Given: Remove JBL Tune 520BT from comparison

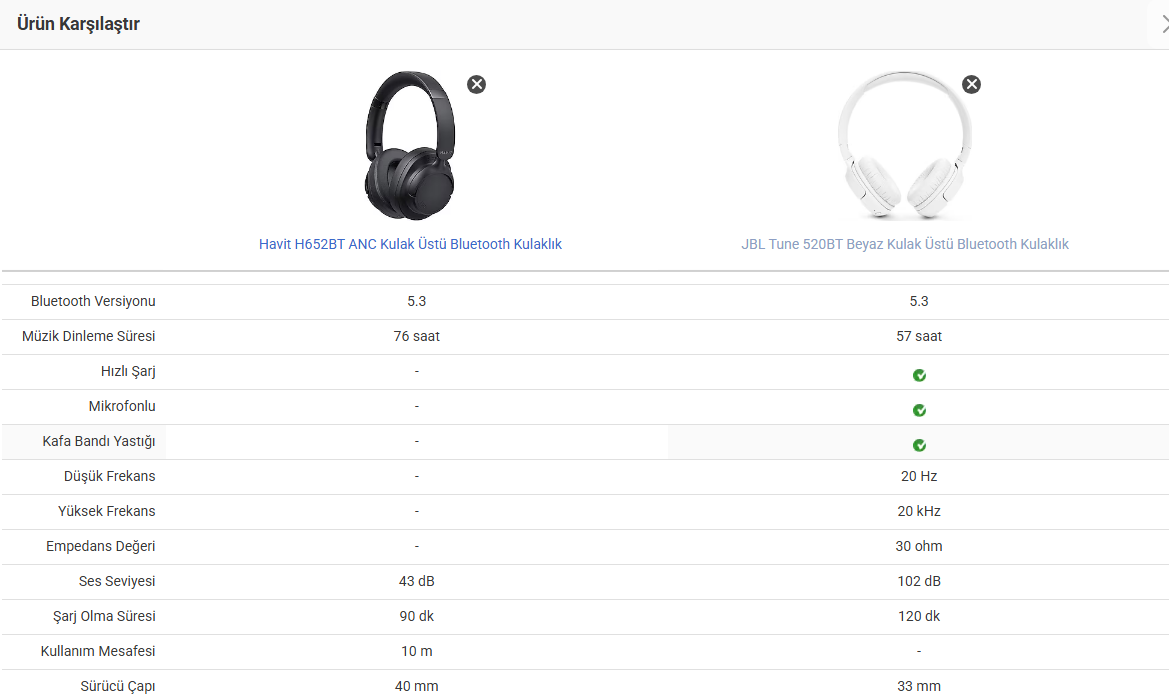Looking at the screenshot, I should (x=971, y=84).
